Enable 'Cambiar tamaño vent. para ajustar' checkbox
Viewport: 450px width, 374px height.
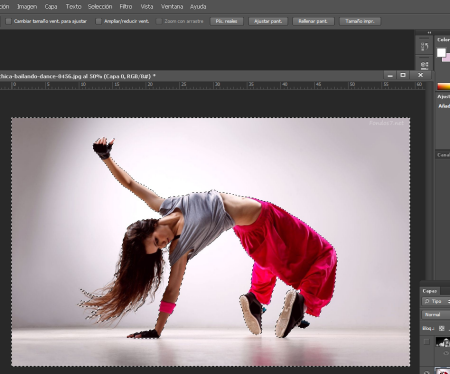(x=8, y=21)
